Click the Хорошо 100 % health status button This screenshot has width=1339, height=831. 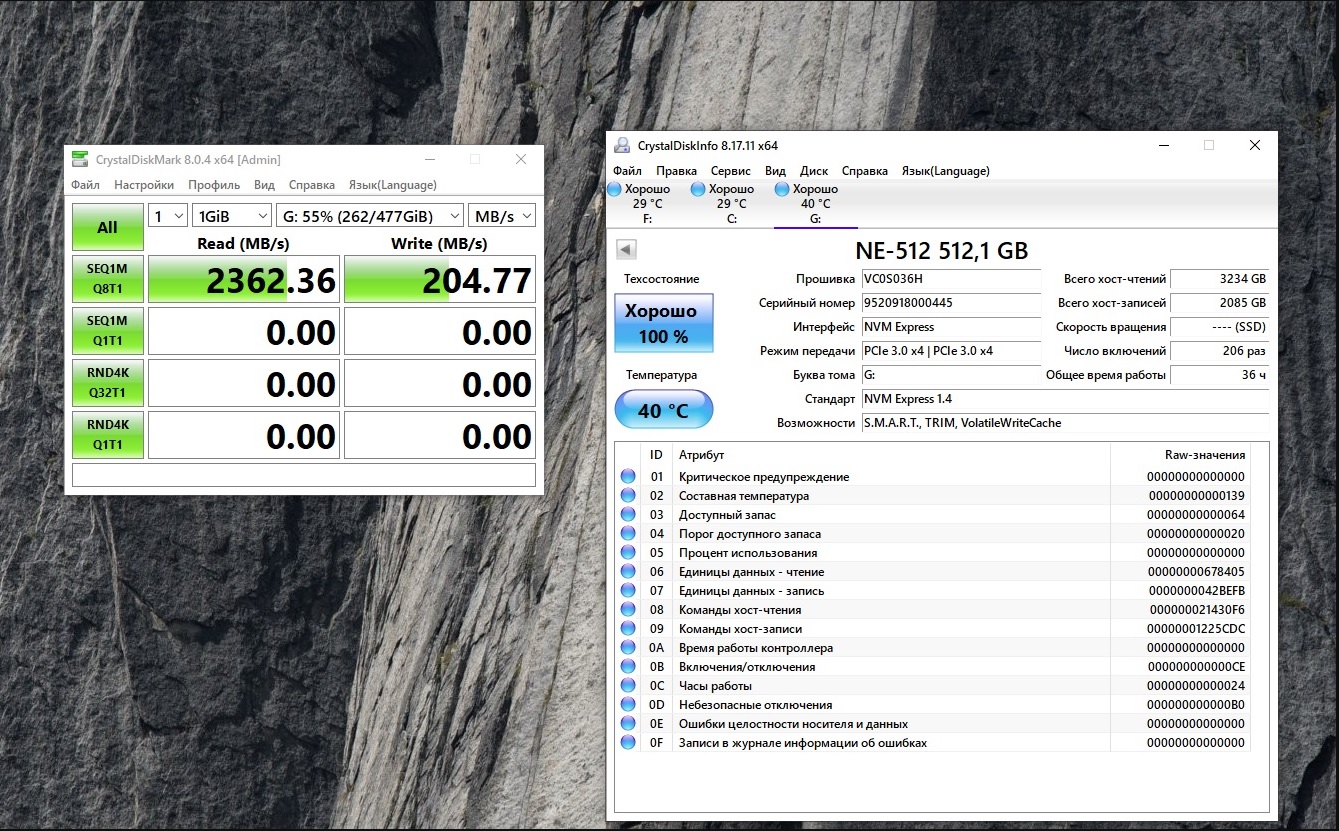click(x=664, y=323)
